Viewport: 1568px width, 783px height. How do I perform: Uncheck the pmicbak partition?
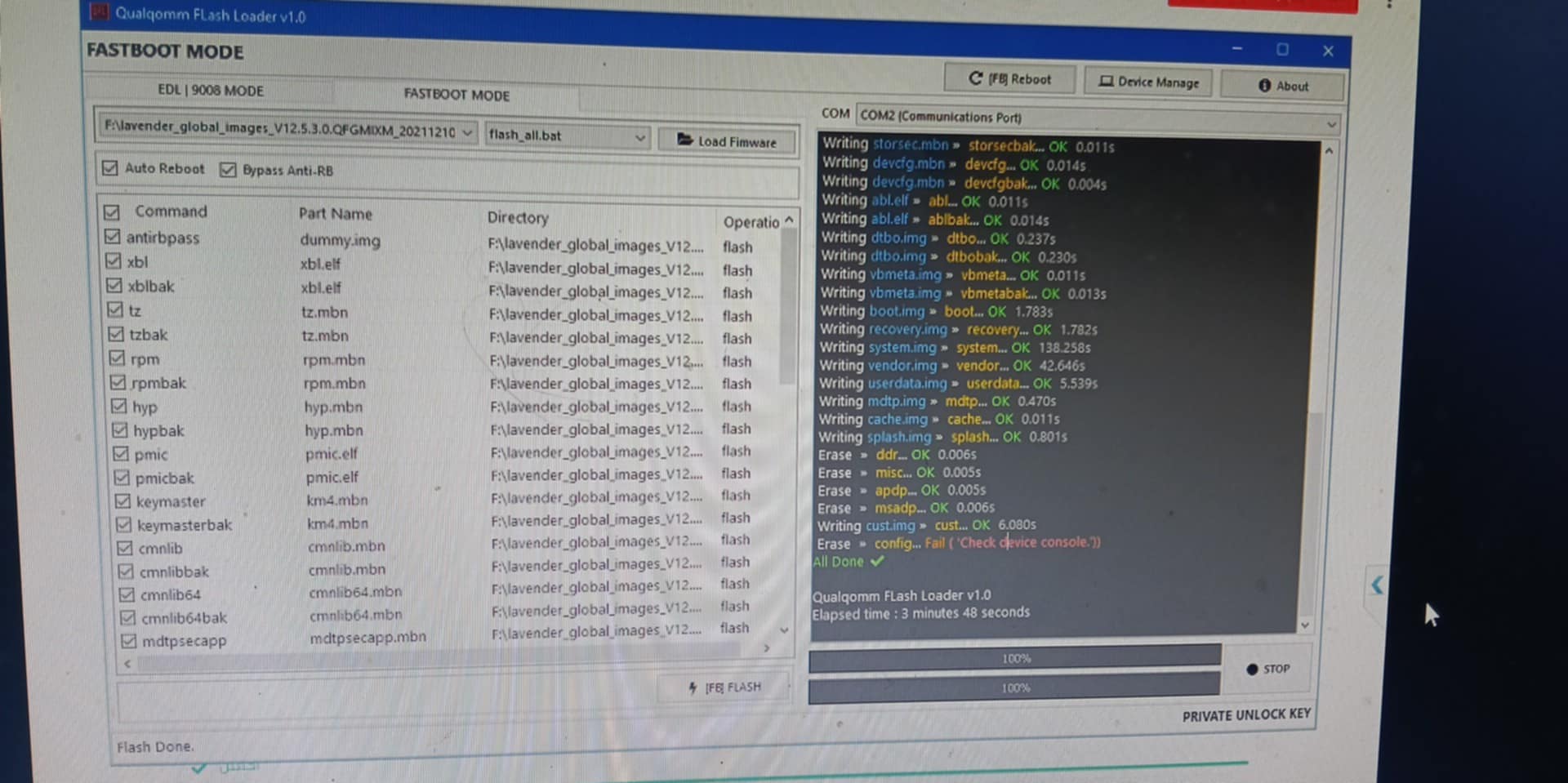click(122, 477)
